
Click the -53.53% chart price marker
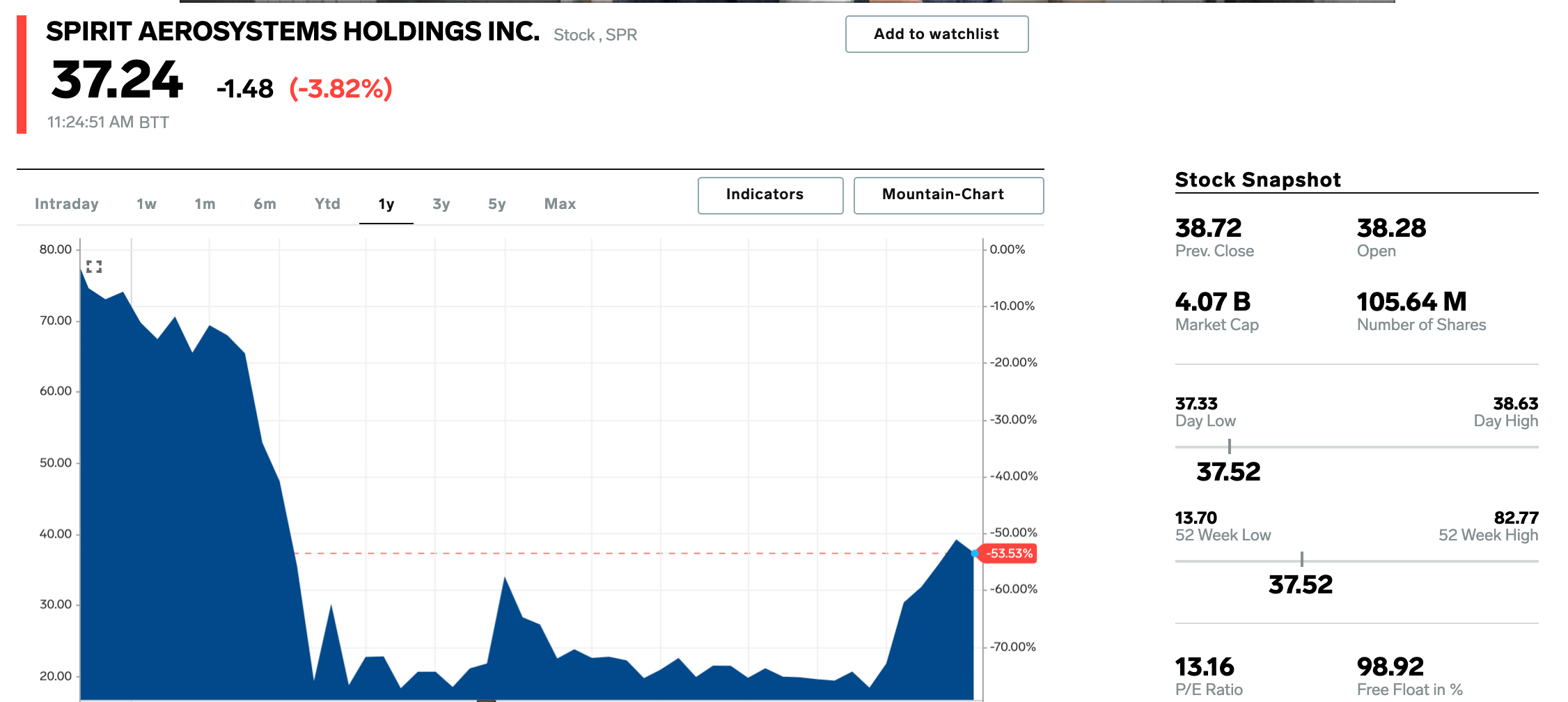pos(1009,554)
